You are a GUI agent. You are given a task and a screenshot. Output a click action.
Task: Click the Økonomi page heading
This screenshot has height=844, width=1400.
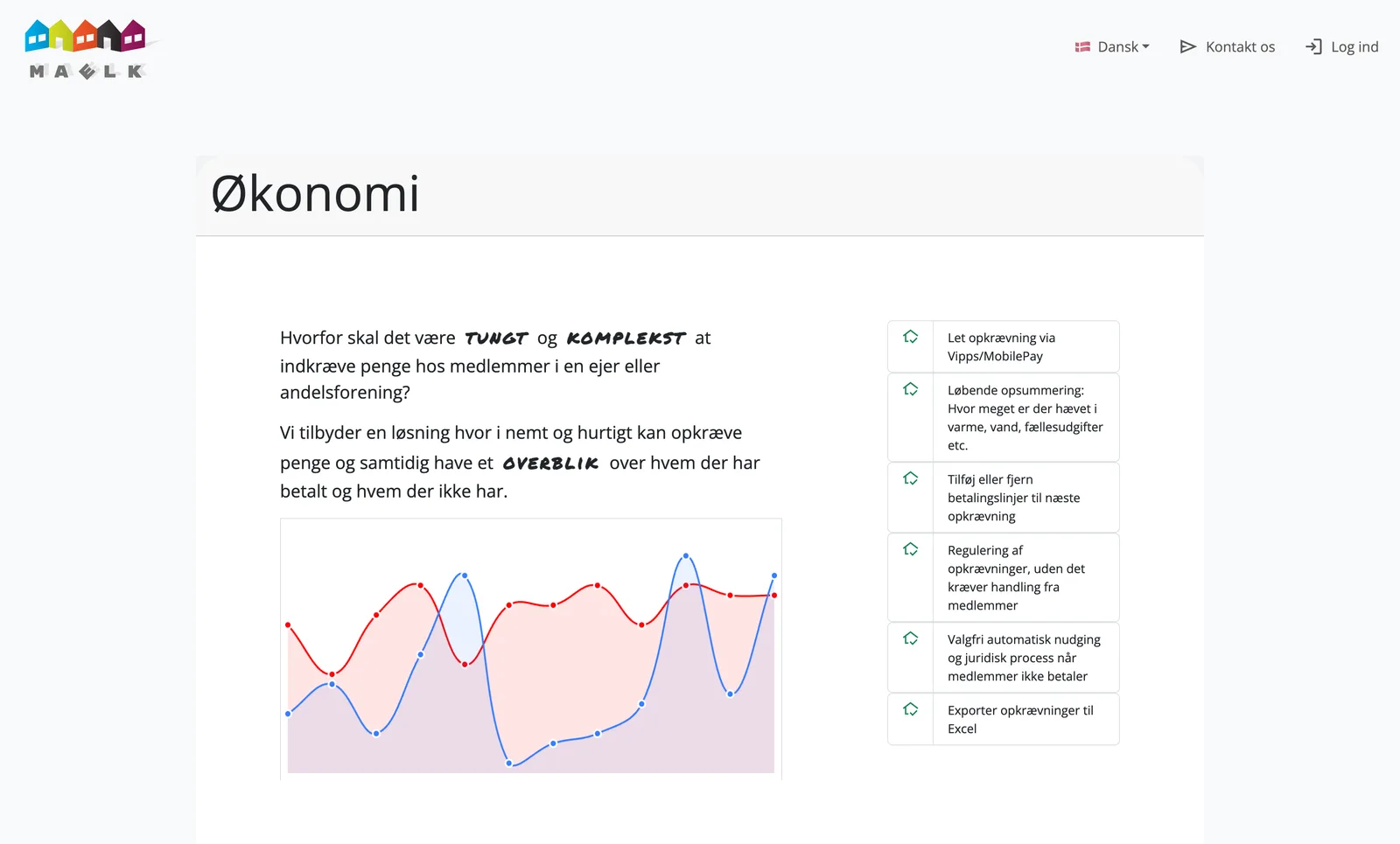[315, 194]
